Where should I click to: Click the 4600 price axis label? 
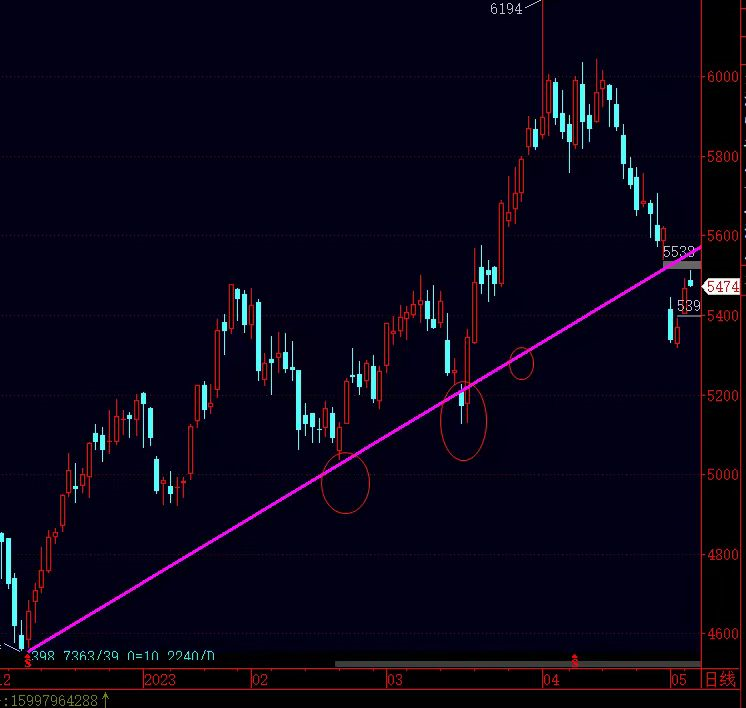[x=723, y=634]
